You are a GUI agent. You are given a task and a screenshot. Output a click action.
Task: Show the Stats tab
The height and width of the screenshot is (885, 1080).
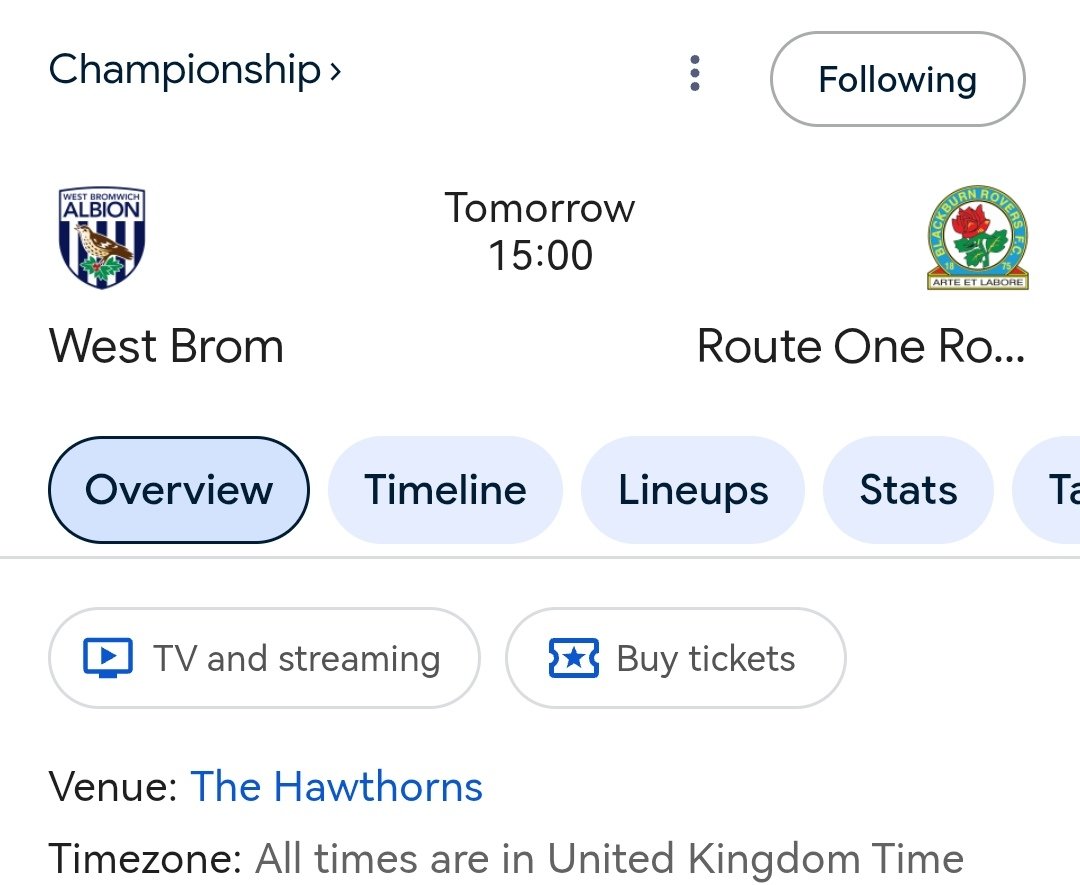[x=908, y=490]
